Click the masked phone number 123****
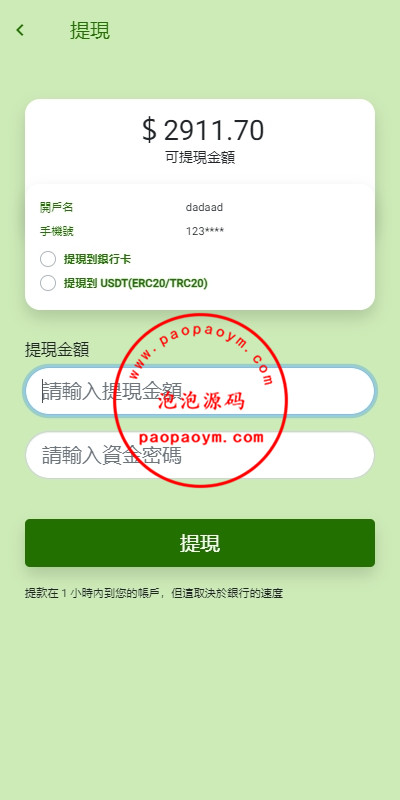The width and height of the screenshot is (400, 800). pos(205,232)
